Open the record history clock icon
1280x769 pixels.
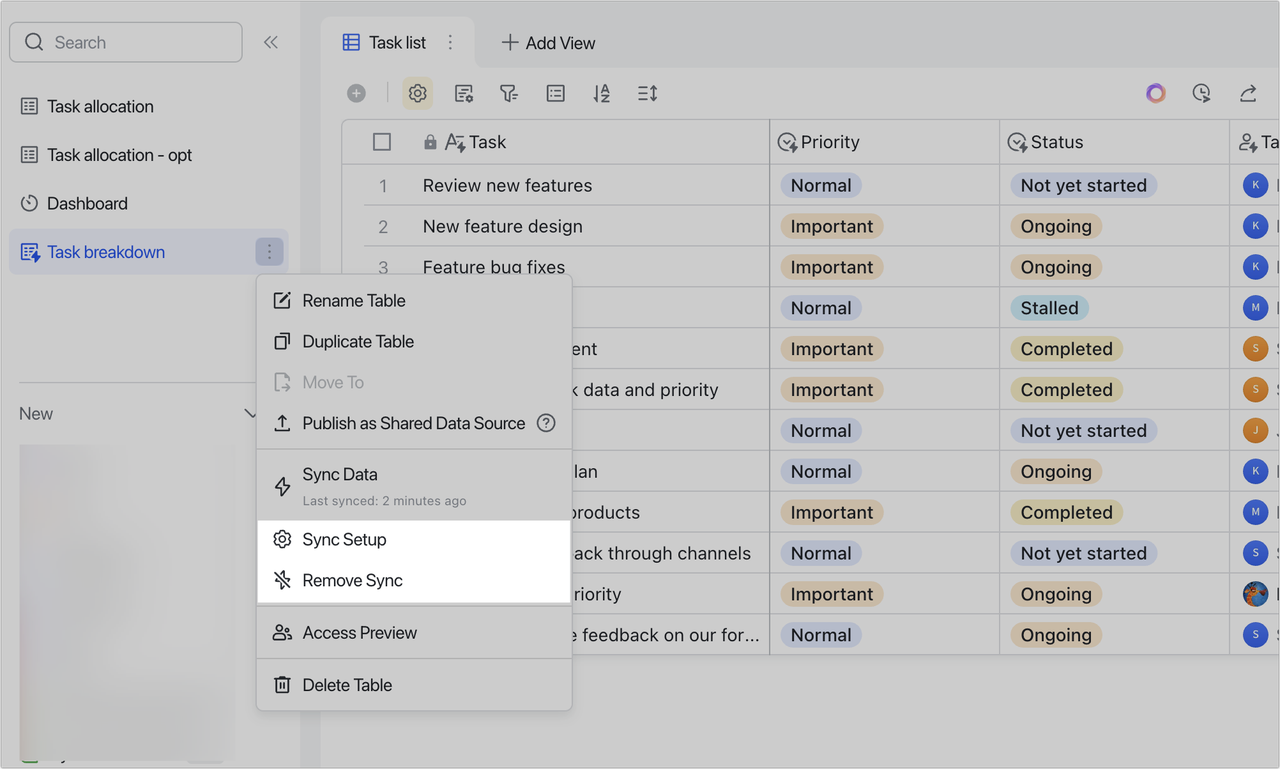click(1201, 92)
